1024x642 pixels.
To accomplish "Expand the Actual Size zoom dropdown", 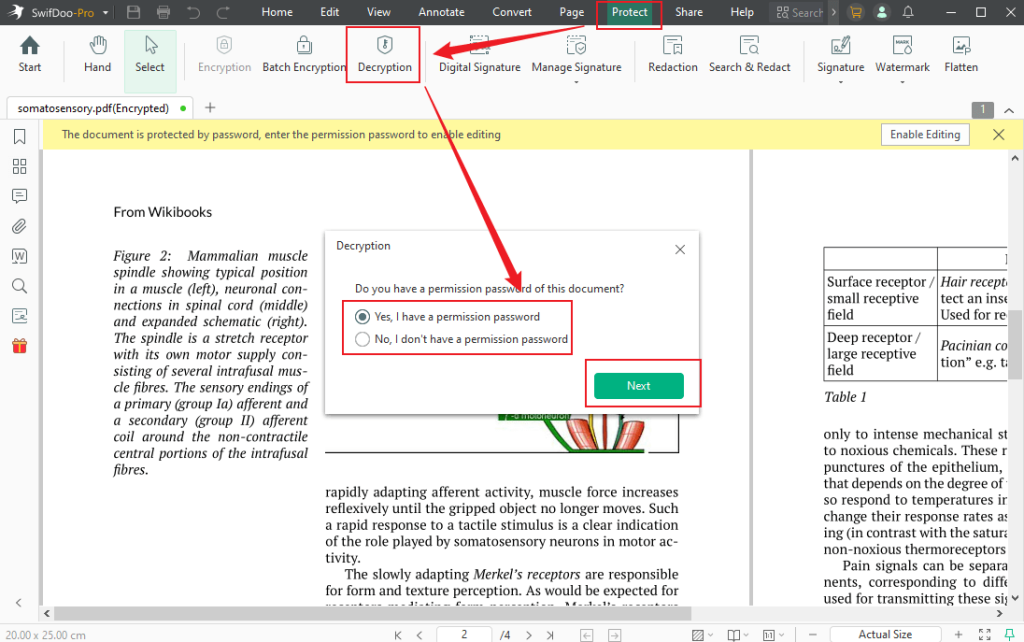I will tap(884, 633).
